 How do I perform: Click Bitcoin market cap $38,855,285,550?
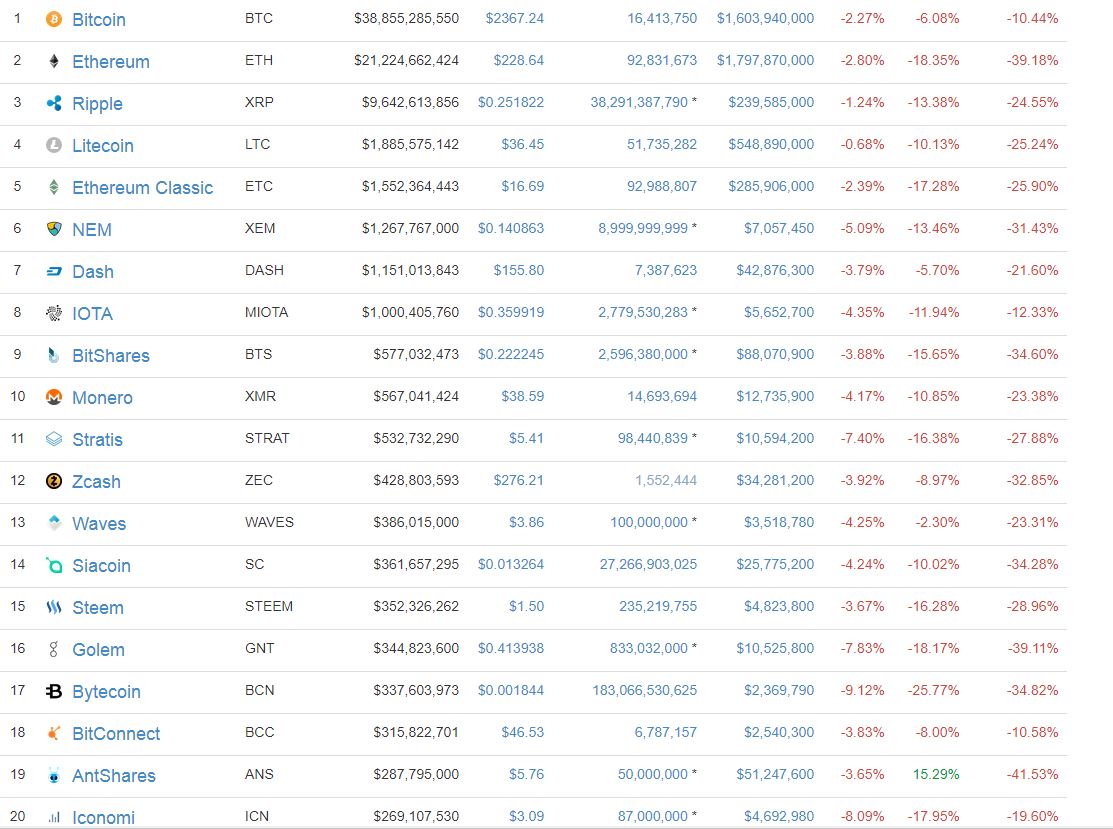(407, 18)
